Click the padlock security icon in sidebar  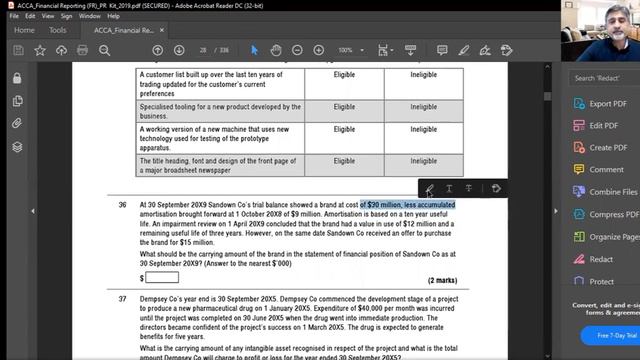[x=17, y=78]
